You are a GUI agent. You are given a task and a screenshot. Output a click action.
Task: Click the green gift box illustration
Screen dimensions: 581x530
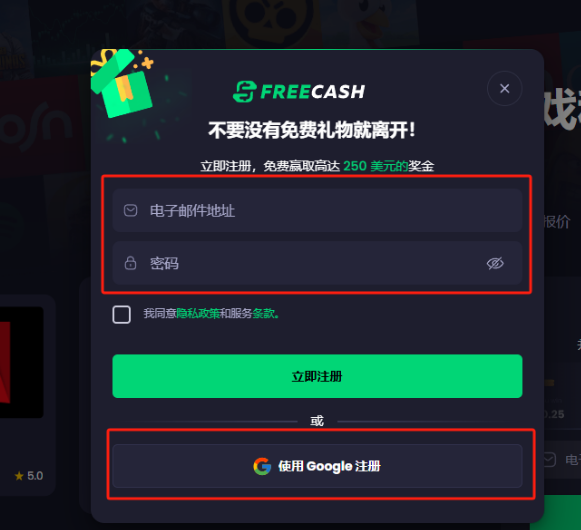click(x=122, y=83)
